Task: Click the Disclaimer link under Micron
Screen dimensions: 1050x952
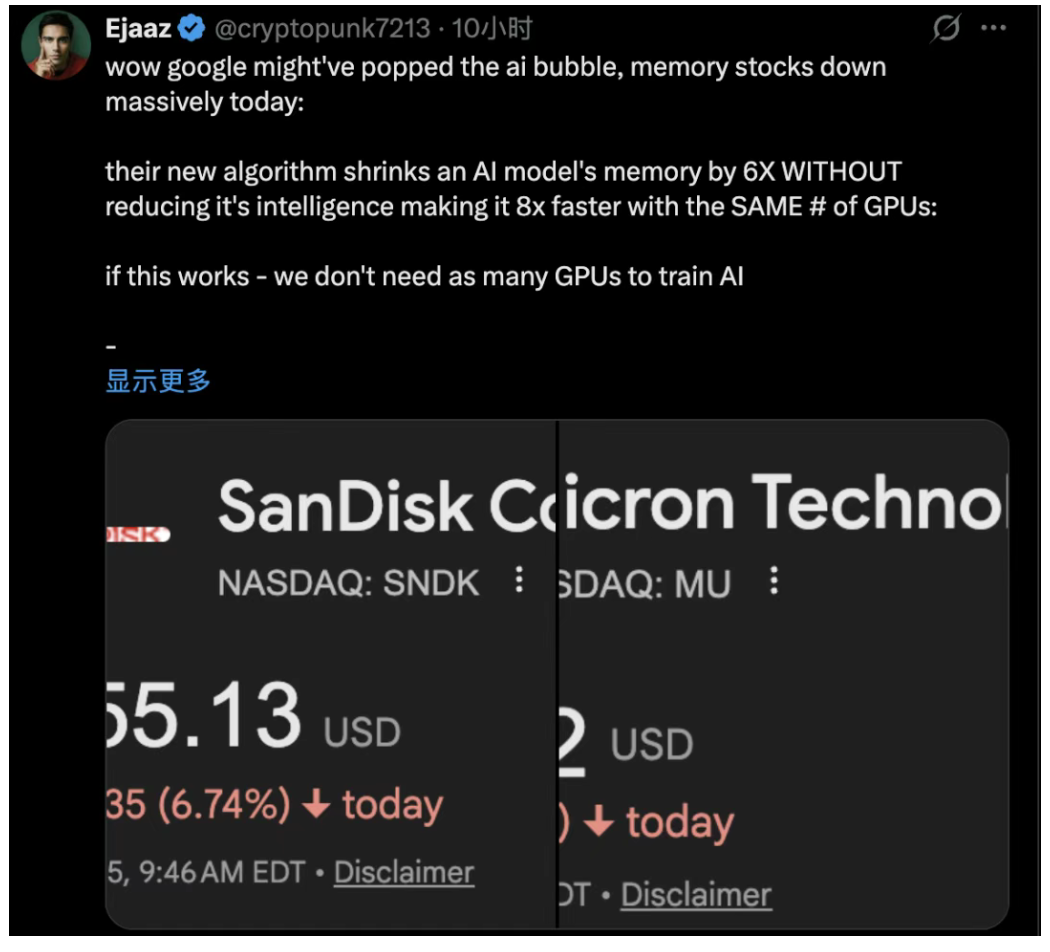Action: pos(696,894)
